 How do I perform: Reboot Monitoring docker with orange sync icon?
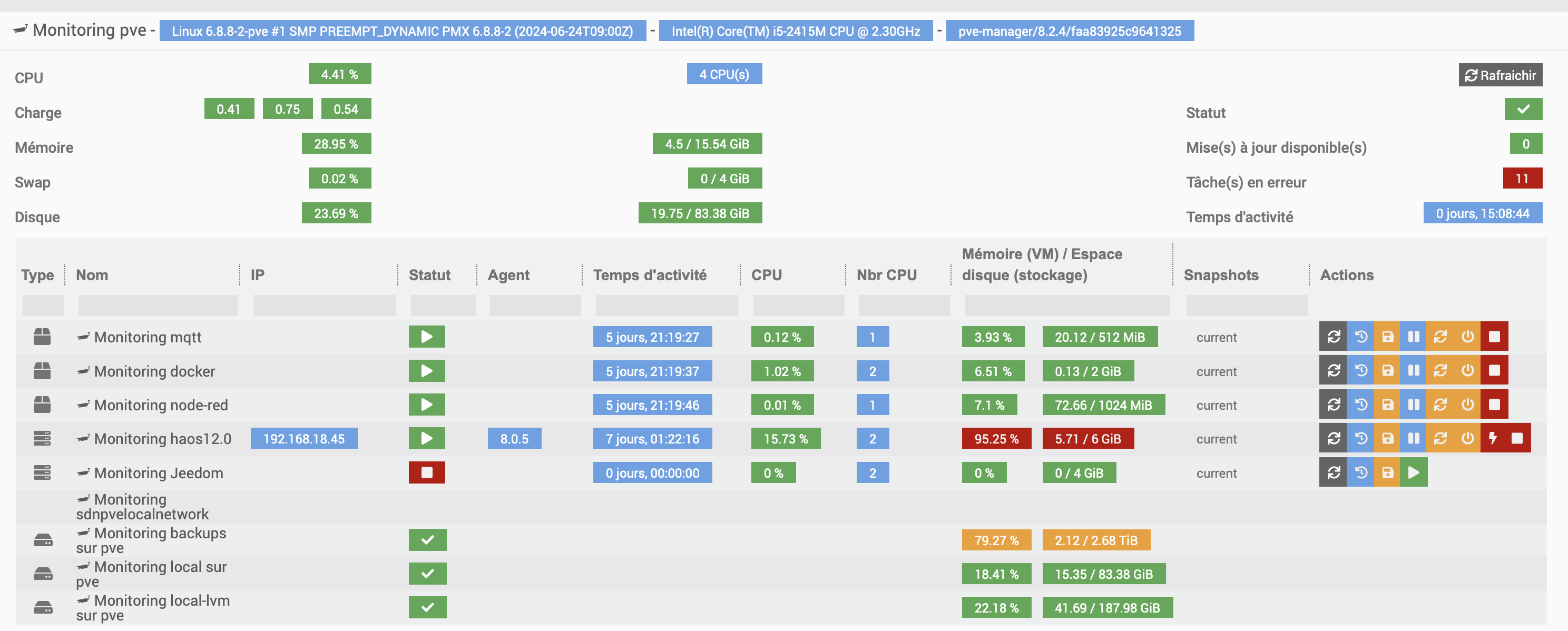1440,371
